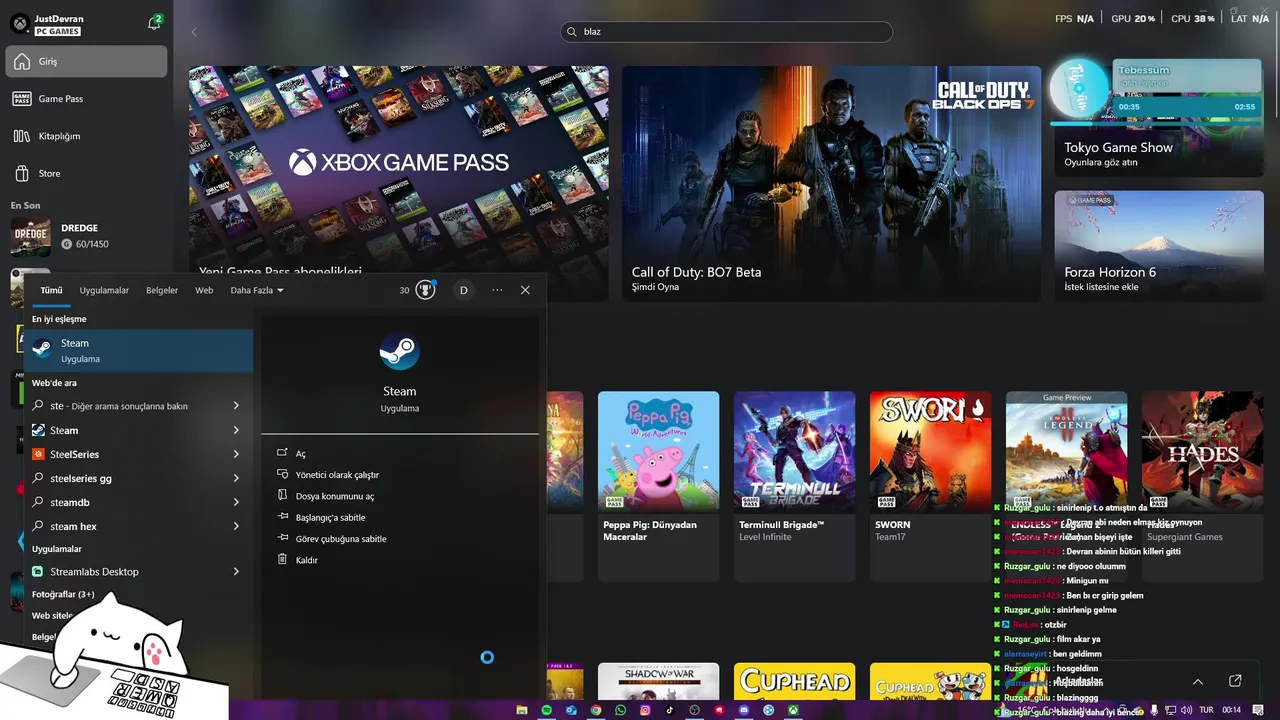Click the large Steam icon in preview pane
Image resolution: width=1280 pixels, height=720 pixels.
click(x=399, y=352)
